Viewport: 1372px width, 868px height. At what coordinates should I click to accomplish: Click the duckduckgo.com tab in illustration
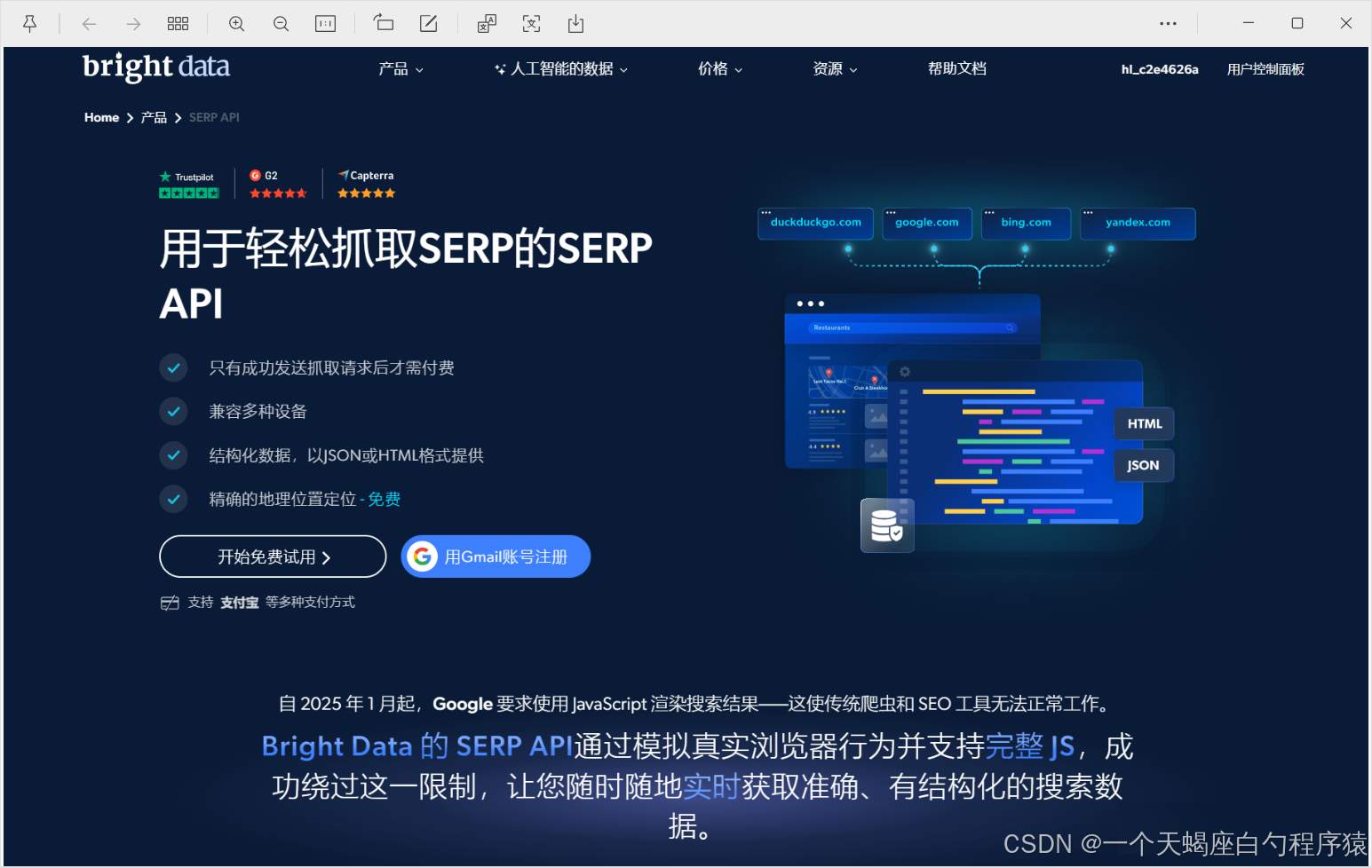(815, 223)
